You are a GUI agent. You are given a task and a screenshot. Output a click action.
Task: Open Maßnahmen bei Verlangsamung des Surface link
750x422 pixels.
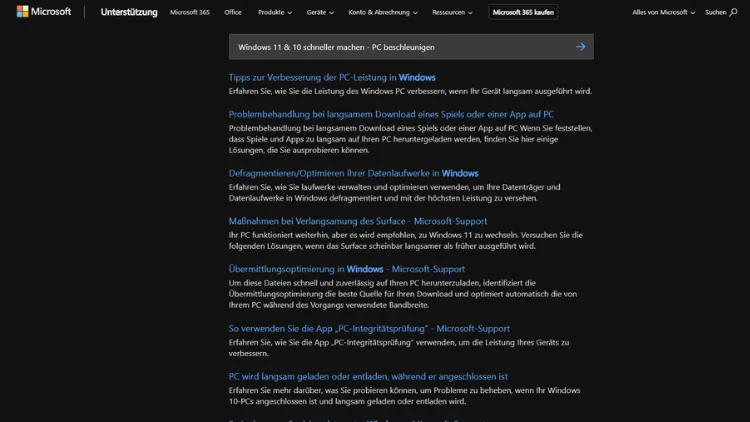pos(358,221)
